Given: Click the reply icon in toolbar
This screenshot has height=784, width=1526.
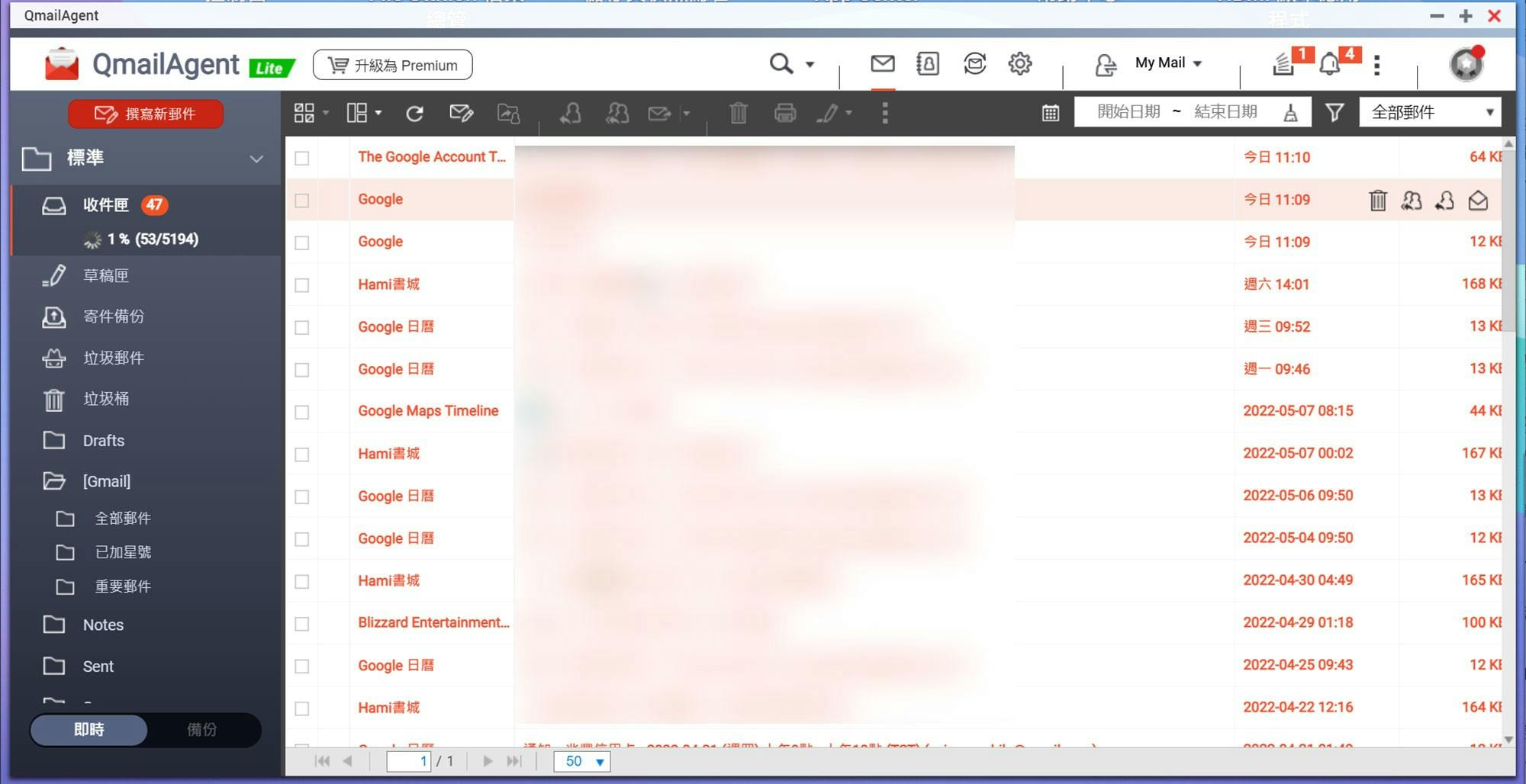Looking at the screenshot, I should click(570, 114).
